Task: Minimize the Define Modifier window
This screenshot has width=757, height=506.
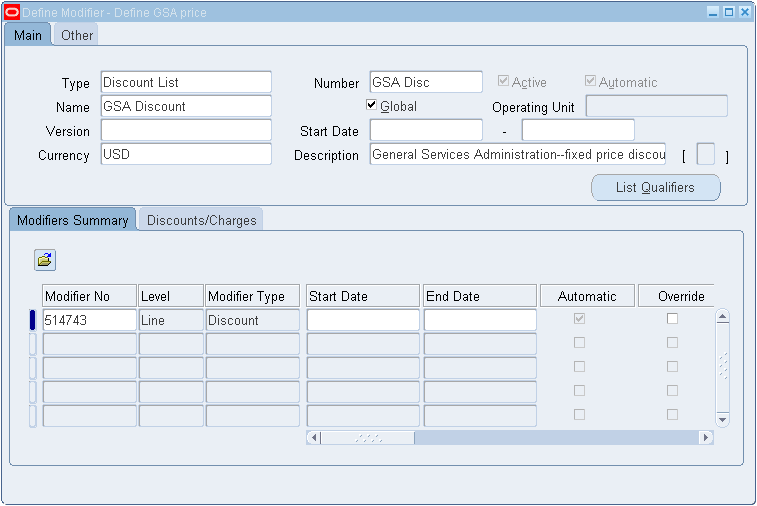Action: tap(713, 12)
